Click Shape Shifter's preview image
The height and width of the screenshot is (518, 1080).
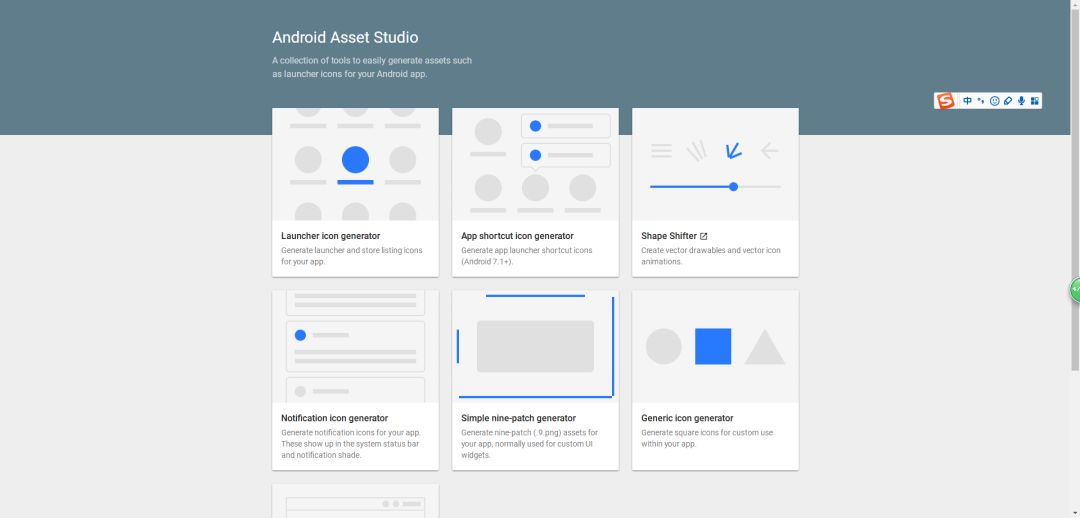click(x=716, y=165)
